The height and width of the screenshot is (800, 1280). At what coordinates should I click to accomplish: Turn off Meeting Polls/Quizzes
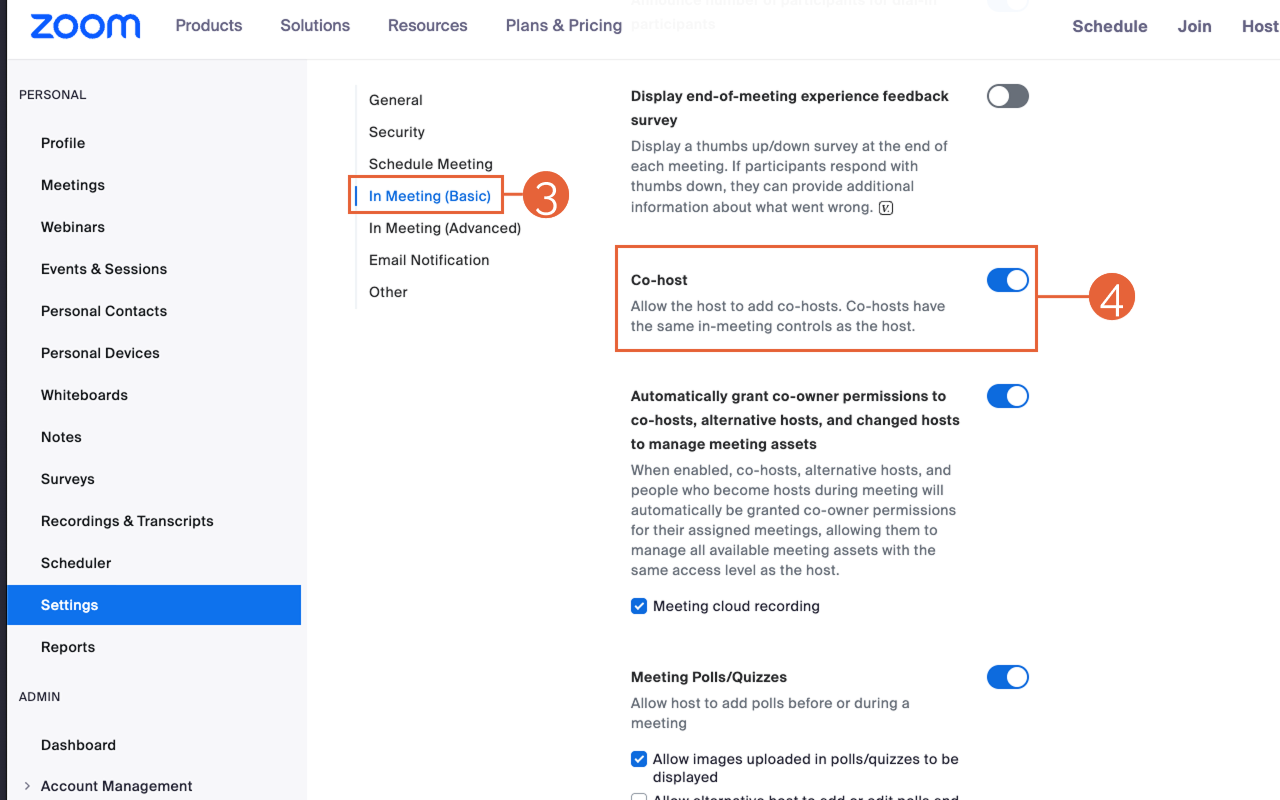pos(1007,677)
